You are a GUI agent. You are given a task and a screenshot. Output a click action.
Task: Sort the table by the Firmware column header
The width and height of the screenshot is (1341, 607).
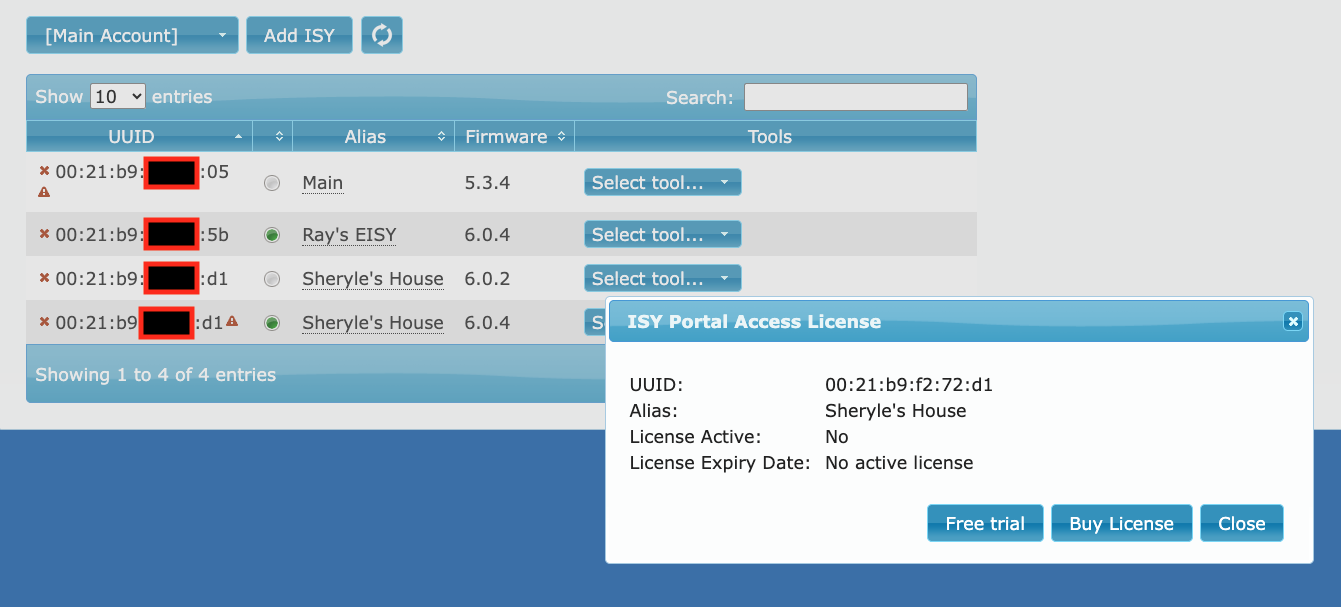tap(514, 137)
